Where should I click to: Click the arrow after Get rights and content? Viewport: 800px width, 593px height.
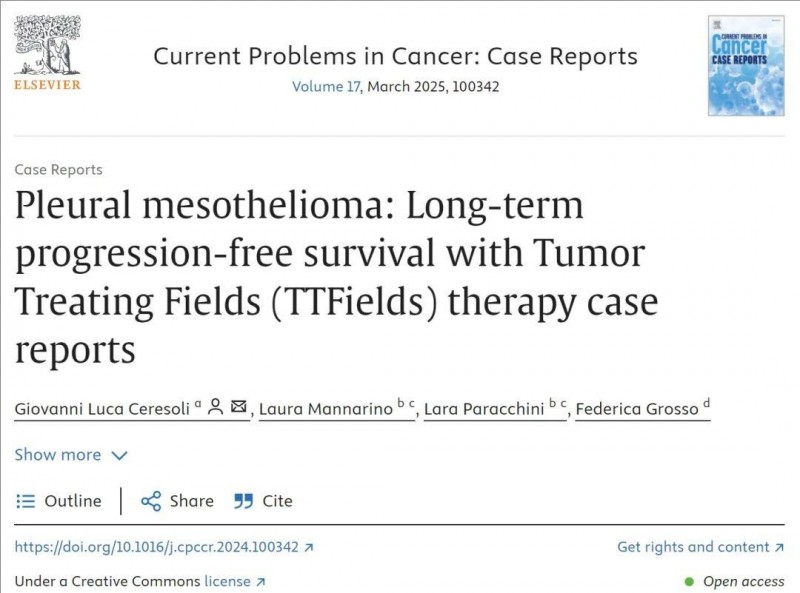click(779, 548)
